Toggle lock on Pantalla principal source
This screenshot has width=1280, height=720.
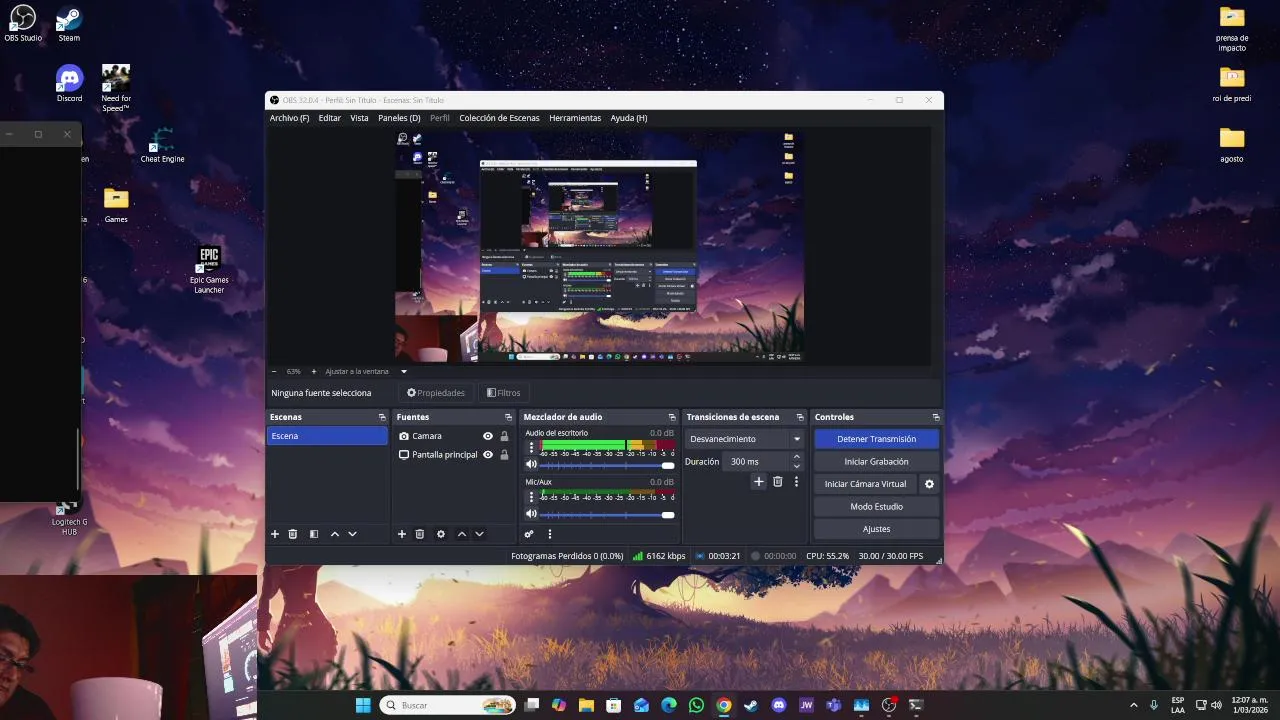[x=504, y=455]
